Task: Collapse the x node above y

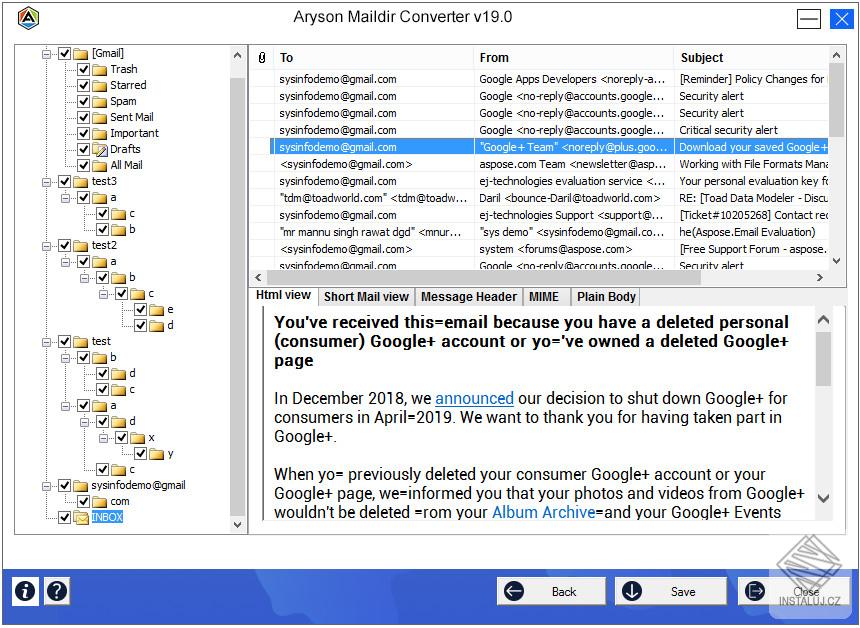Action: (104, 438)
